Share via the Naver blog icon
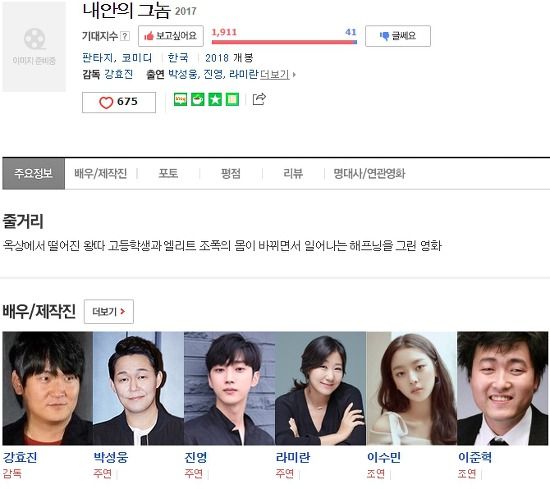This screenshot has height=489, width=550. pos(180,100)
